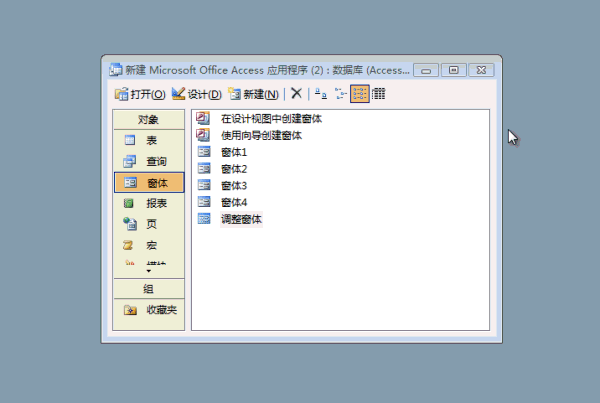Select 查询 queries object type

pyautogui.click(x=149, y=162)
